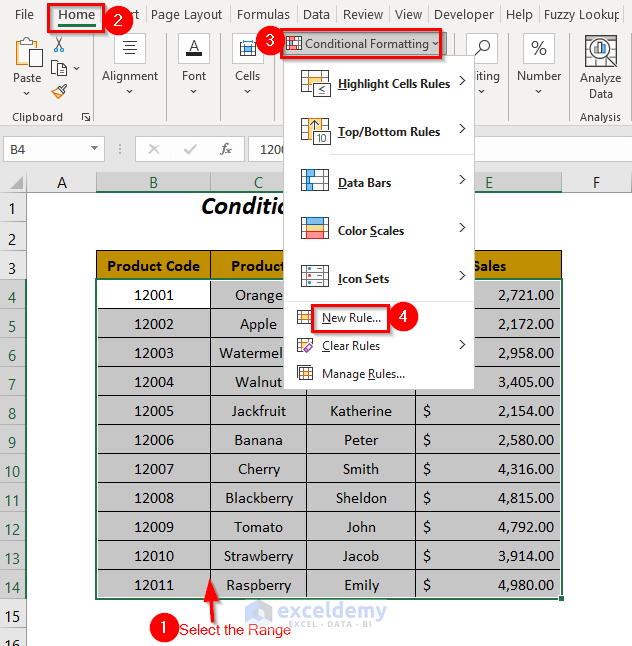Open the Help tab

519,15
